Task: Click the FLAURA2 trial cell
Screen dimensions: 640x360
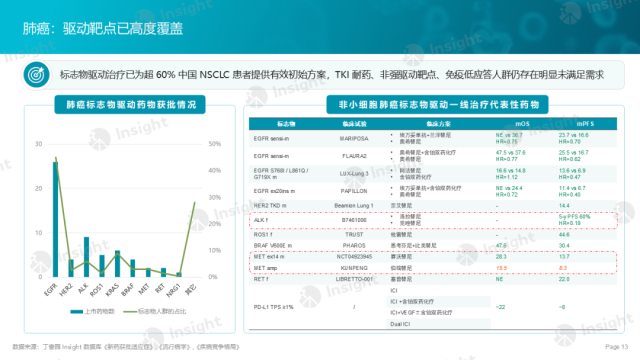Action: (x=354, y=156)
